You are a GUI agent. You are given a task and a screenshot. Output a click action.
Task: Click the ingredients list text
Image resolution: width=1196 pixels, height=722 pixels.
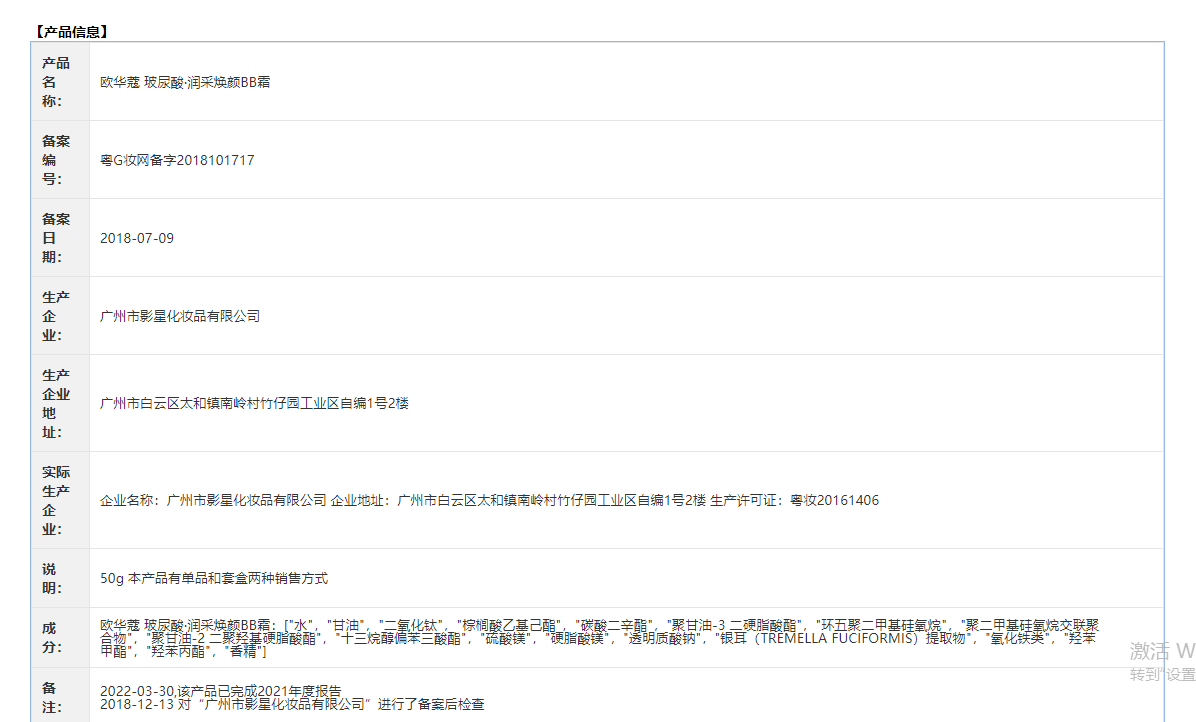[x=600, y=638]
